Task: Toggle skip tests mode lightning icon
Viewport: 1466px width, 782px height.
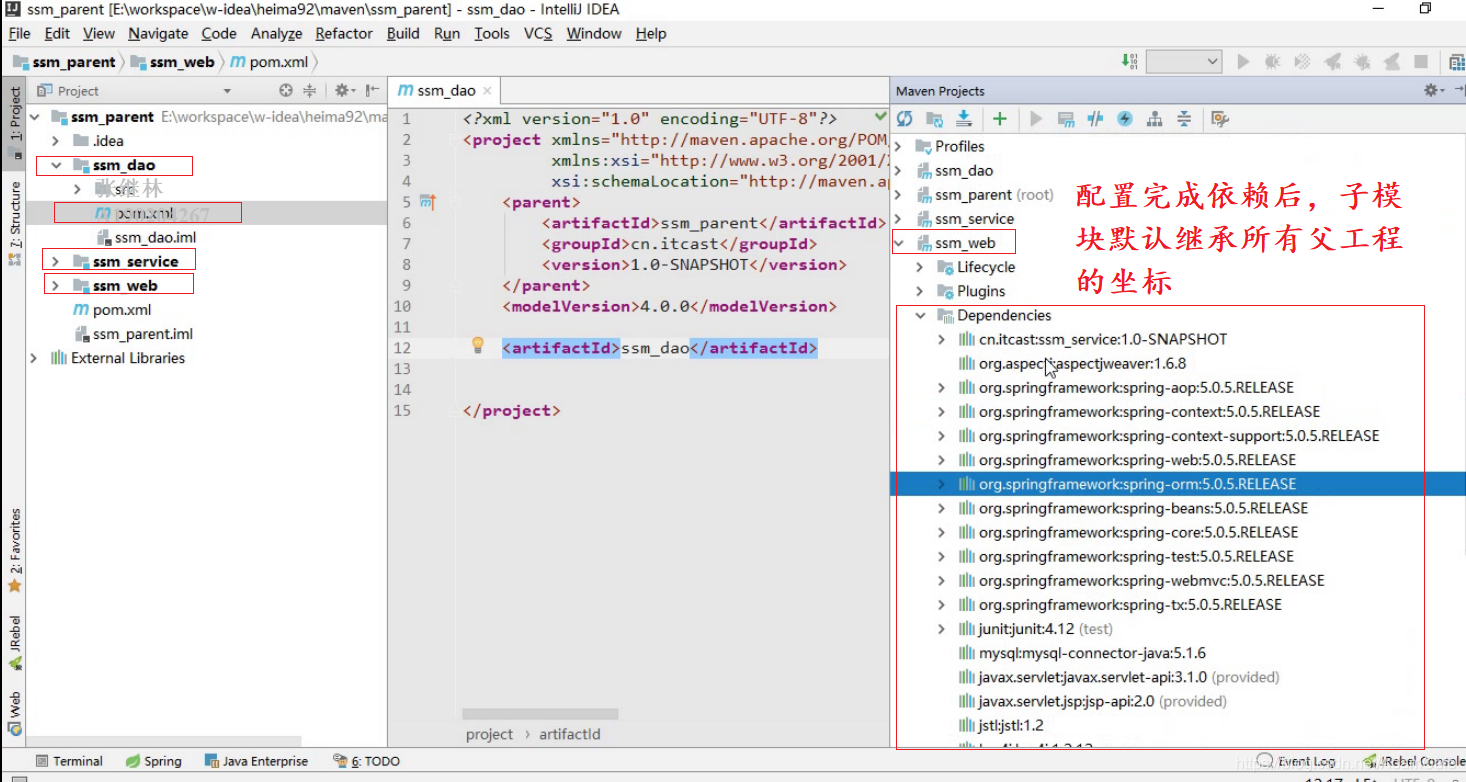Action: pyautogui.click(x=1125, y=119)
